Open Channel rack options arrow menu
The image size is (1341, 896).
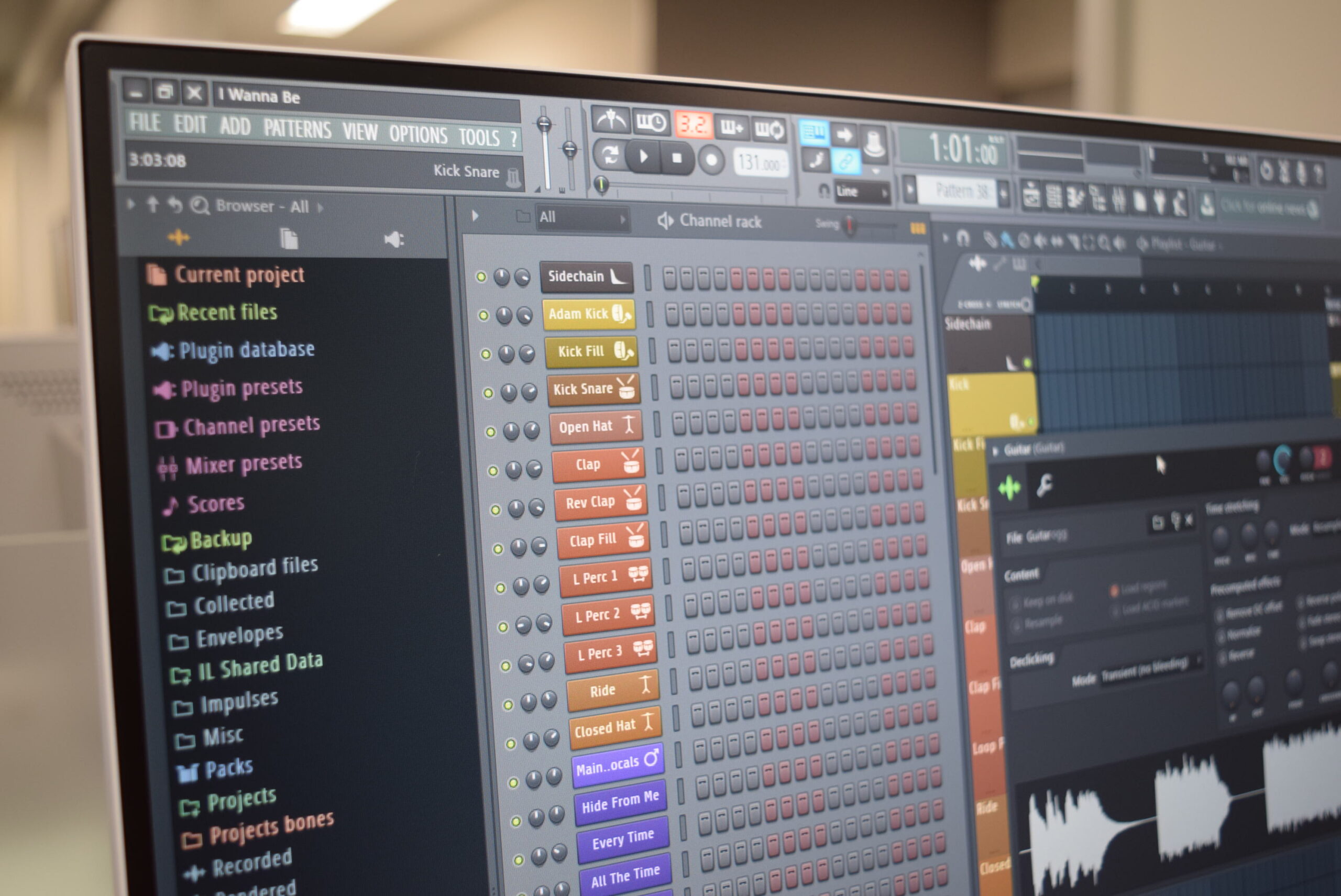[475, 215]
